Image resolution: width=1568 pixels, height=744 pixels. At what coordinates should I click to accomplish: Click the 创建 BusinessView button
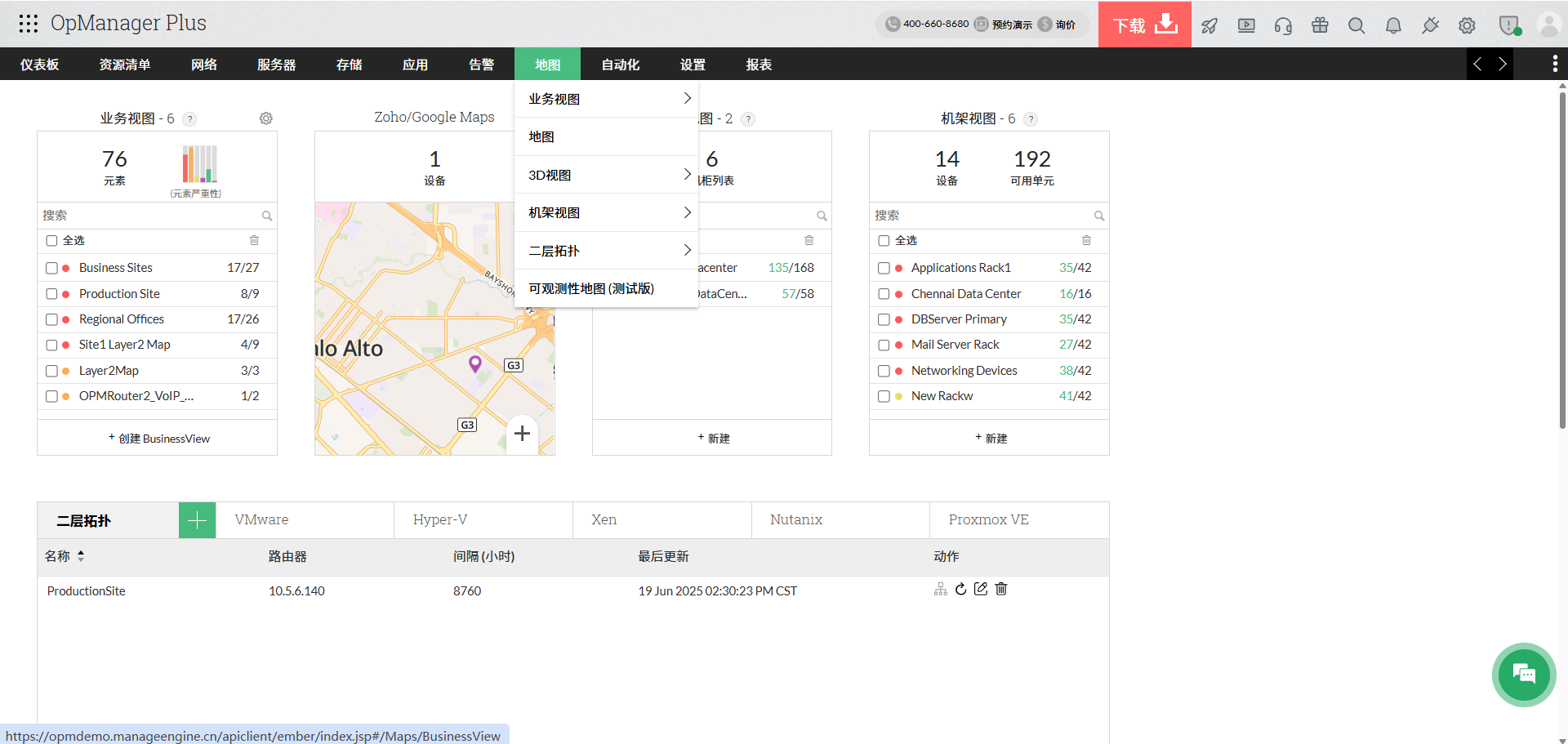[x=160, y=438]
